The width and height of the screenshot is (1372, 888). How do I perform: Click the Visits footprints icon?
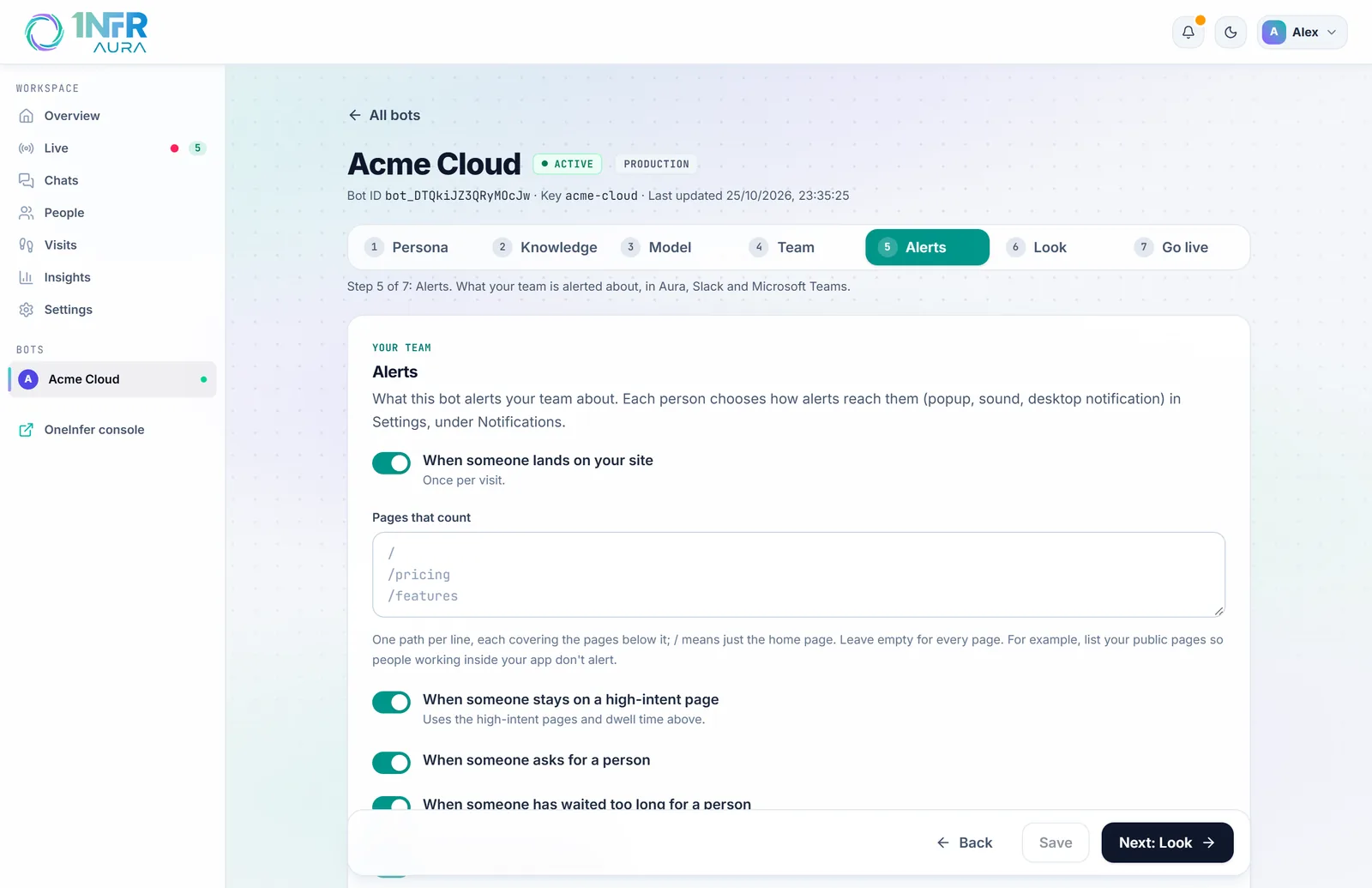[27, 245]
